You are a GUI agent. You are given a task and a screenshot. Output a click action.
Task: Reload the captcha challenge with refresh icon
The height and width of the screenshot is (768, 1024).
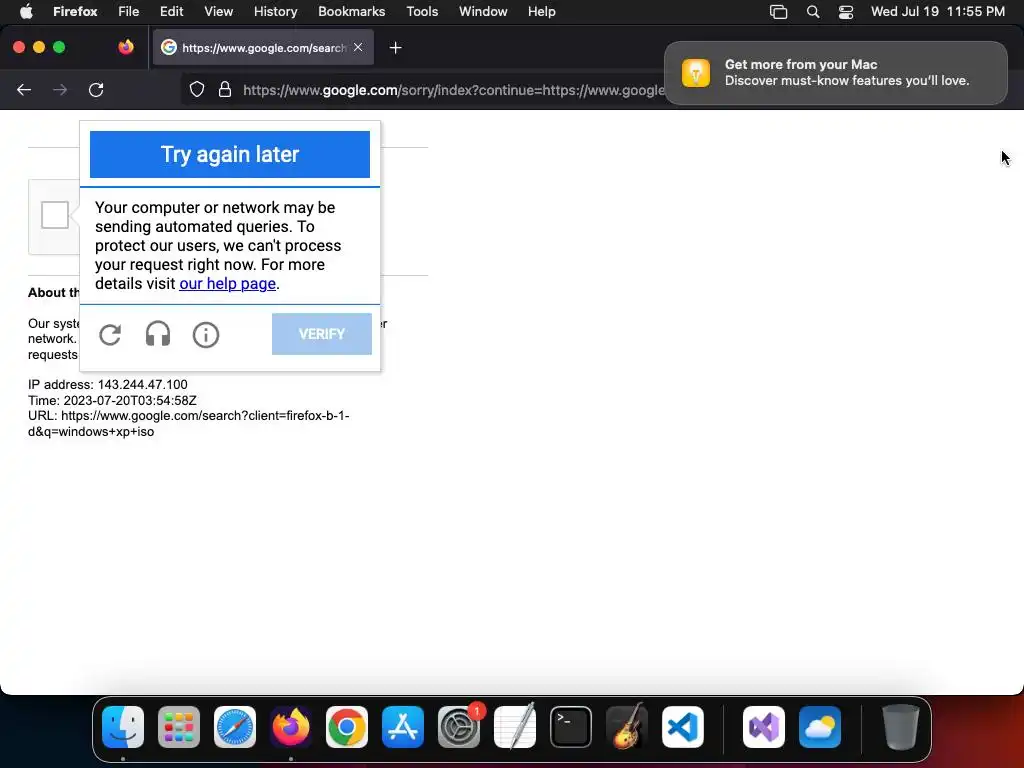(x=110, y=335)
